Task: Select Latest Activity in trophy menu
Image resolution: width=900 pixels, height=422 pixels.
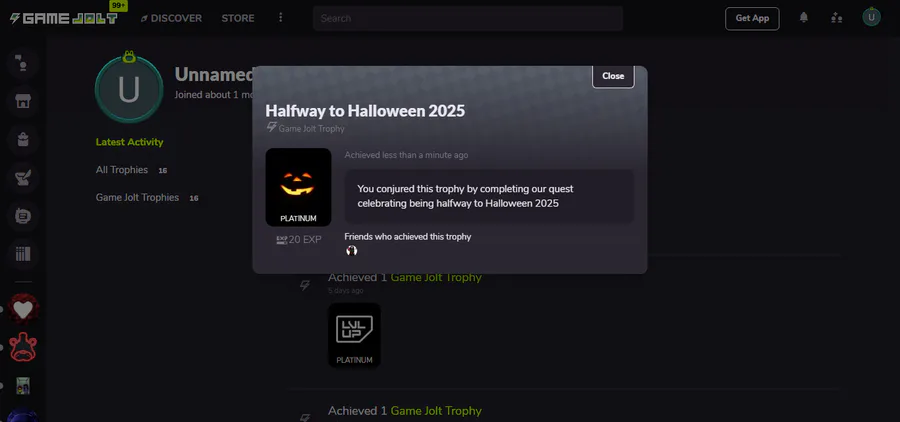Action: tap(130, 142)
